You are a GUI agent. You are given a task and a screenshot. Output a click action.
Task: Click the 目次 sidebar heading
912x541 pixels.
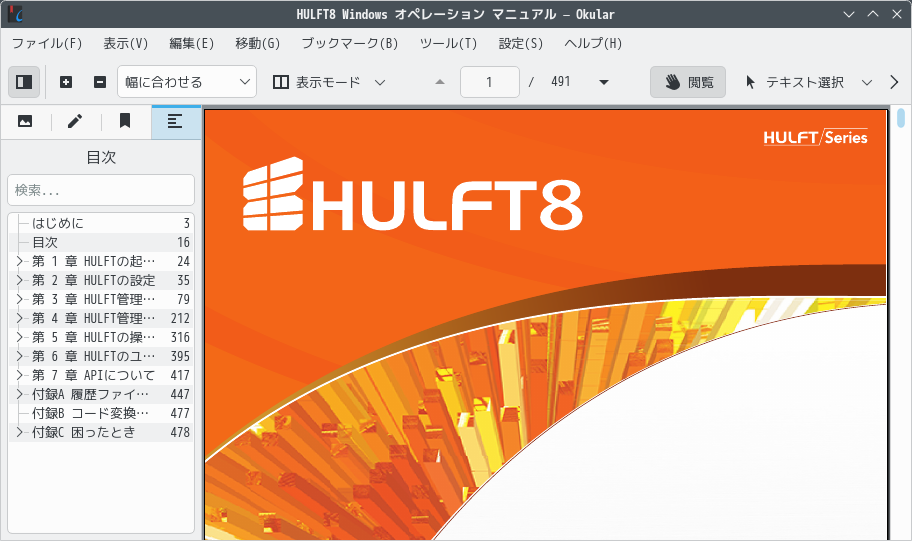click(101, 157)
